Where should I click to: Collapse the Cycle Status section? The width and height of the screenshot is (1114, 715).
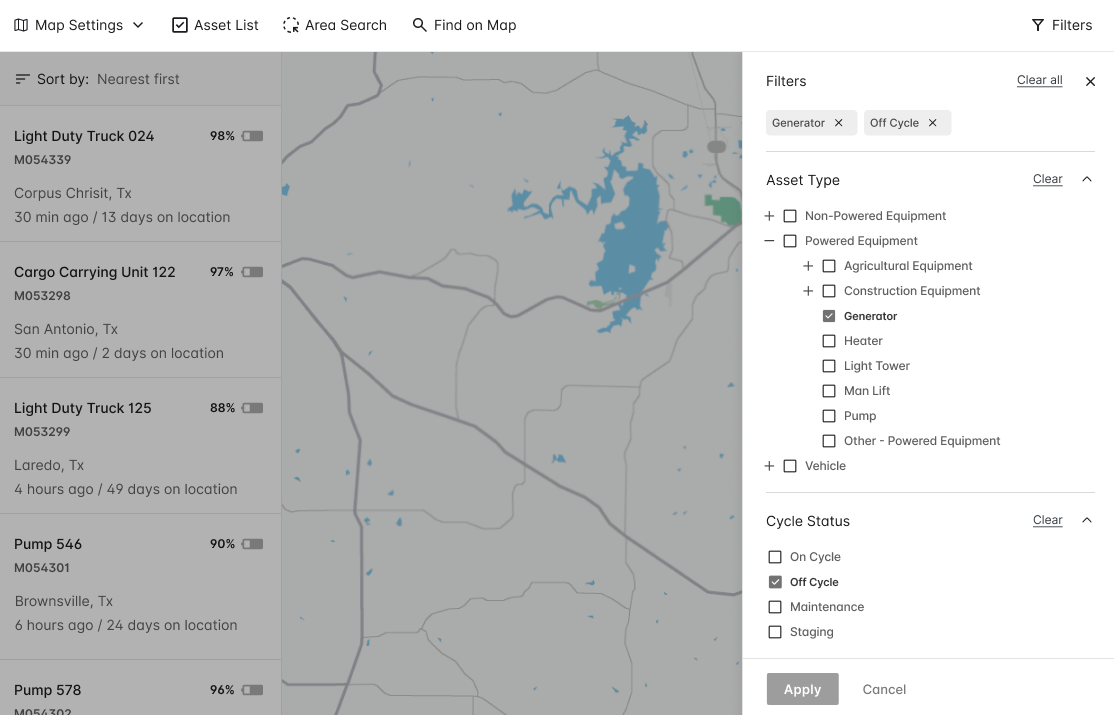point(1087,520)
